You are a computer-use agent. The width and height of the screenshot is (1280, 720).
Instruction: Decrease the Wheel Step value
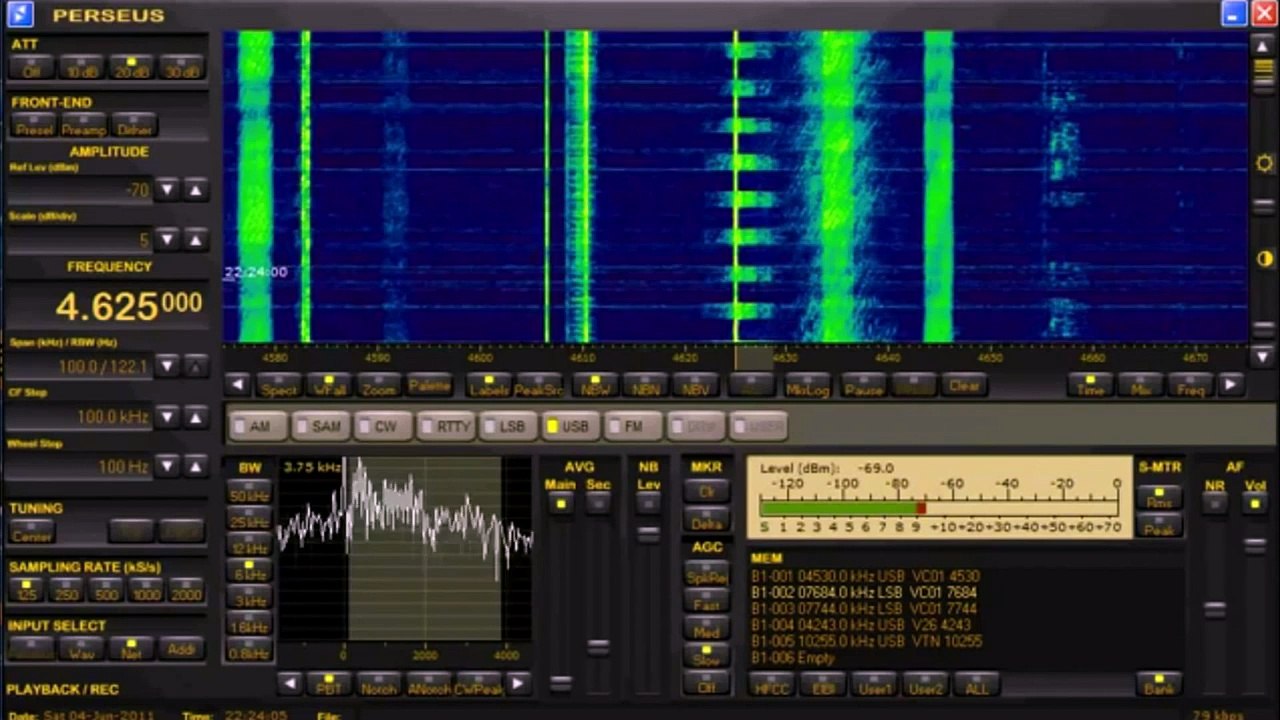coord(168,466)
